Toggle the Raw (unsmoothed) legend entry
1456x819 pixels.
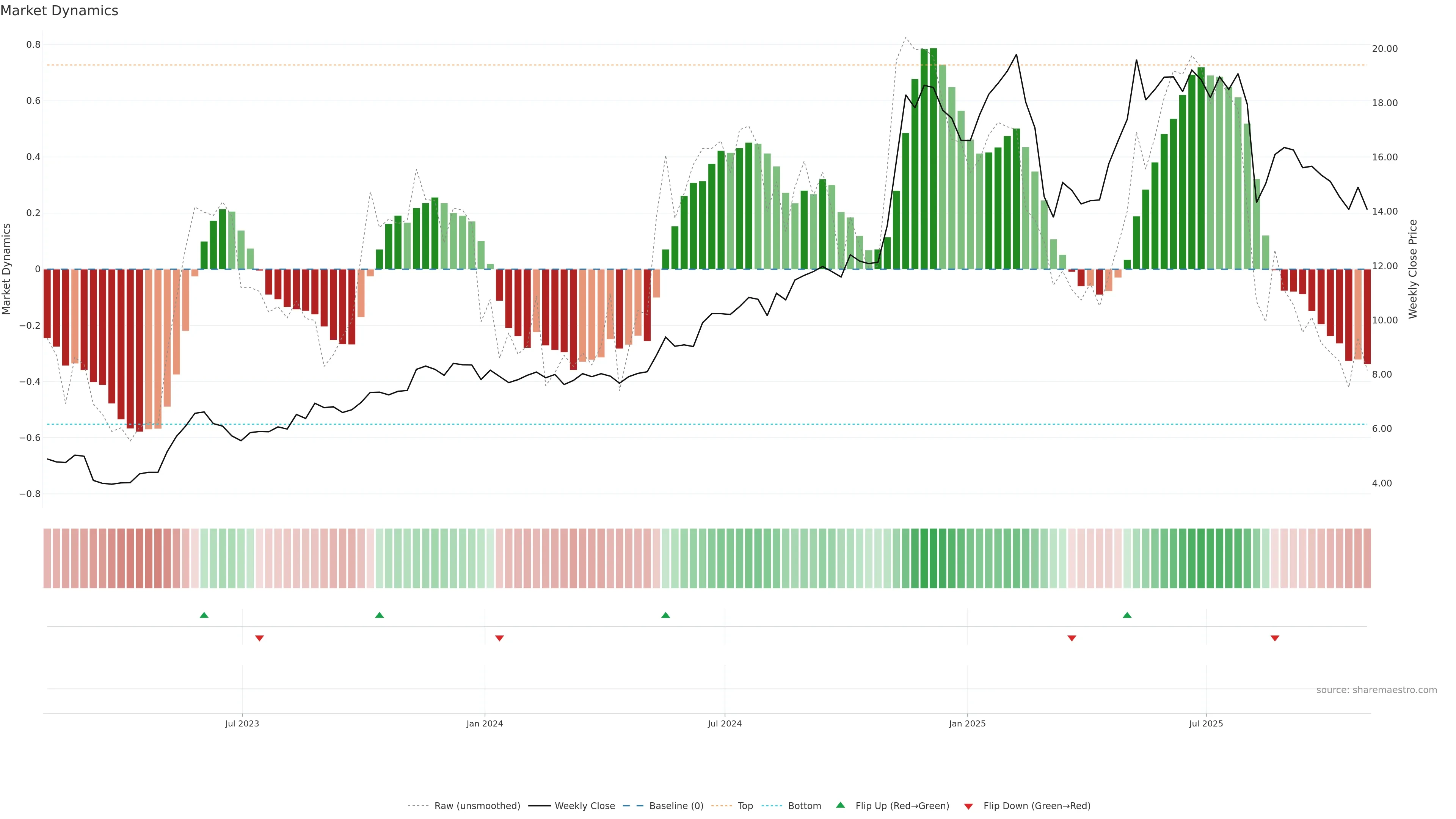coord(477,806)
